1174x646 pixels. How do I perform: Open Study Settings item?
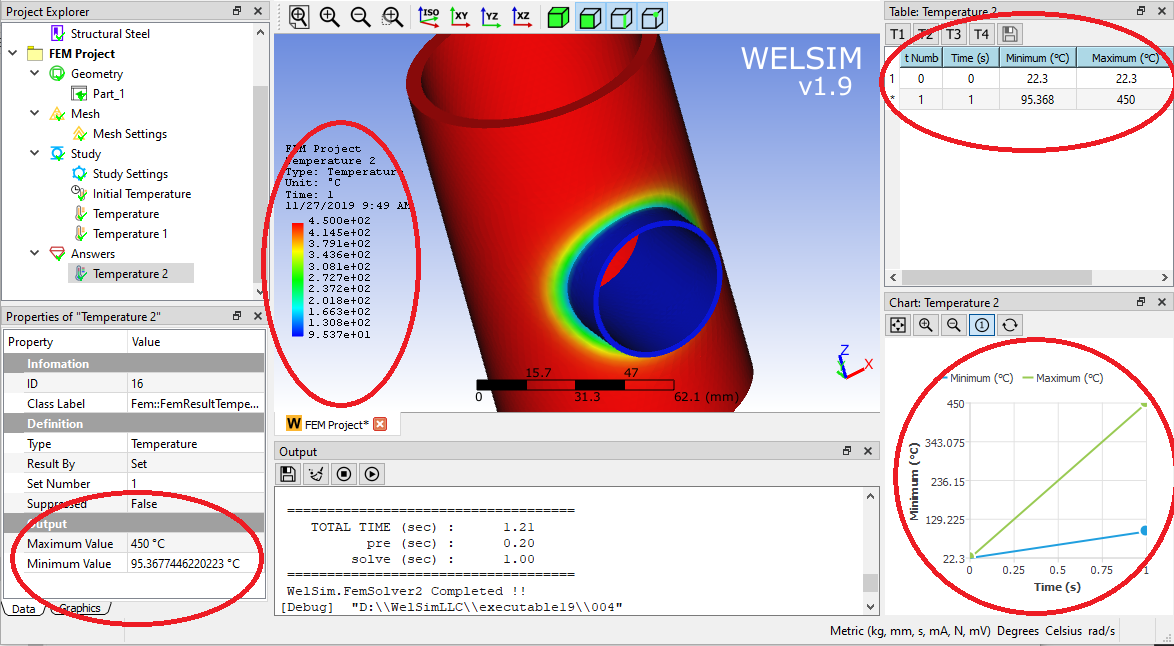pyautogui.click(x=130, y=173)
